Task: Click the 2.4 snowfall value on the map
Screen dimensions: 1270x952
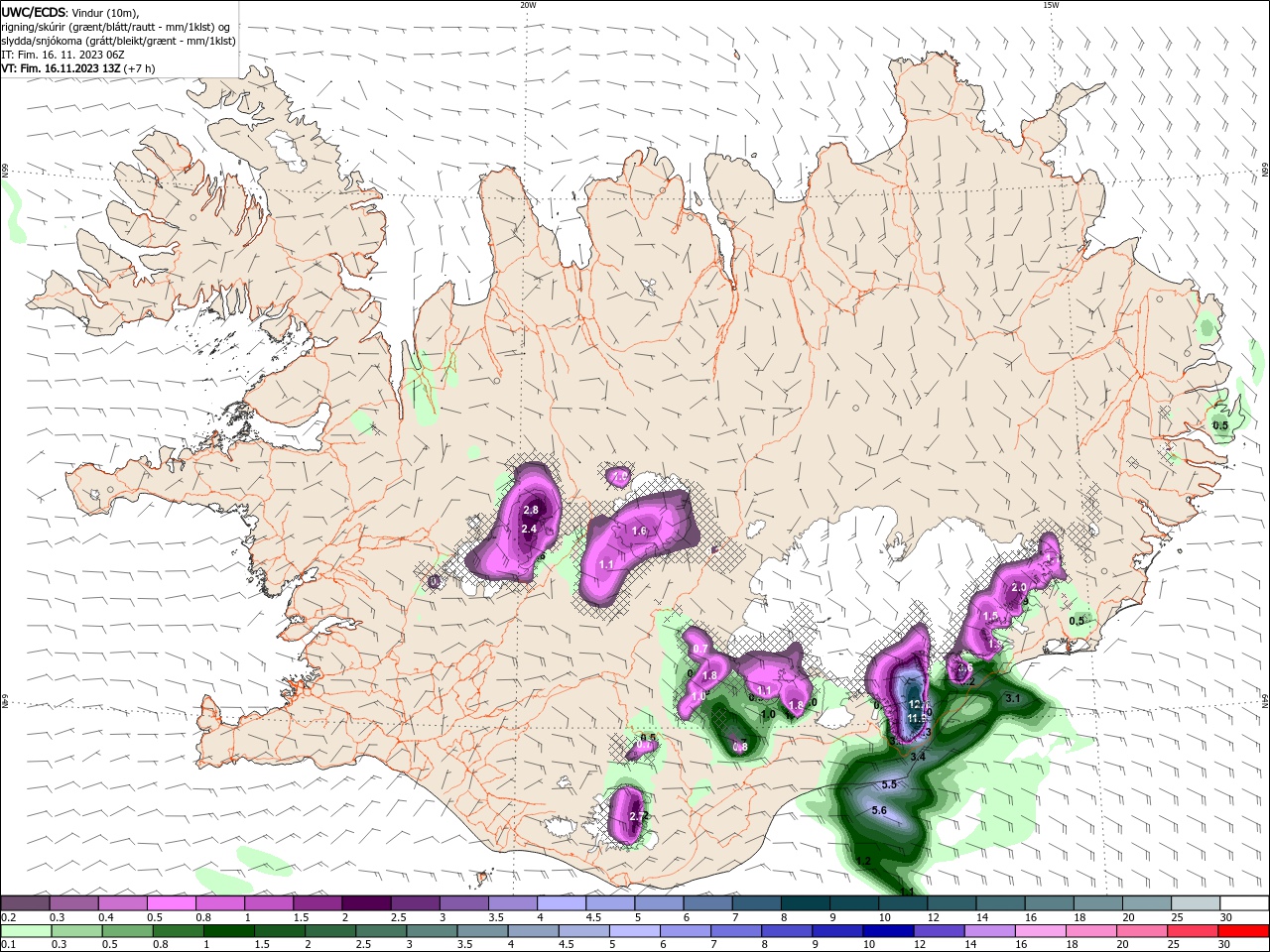Action: click(529, 530)
